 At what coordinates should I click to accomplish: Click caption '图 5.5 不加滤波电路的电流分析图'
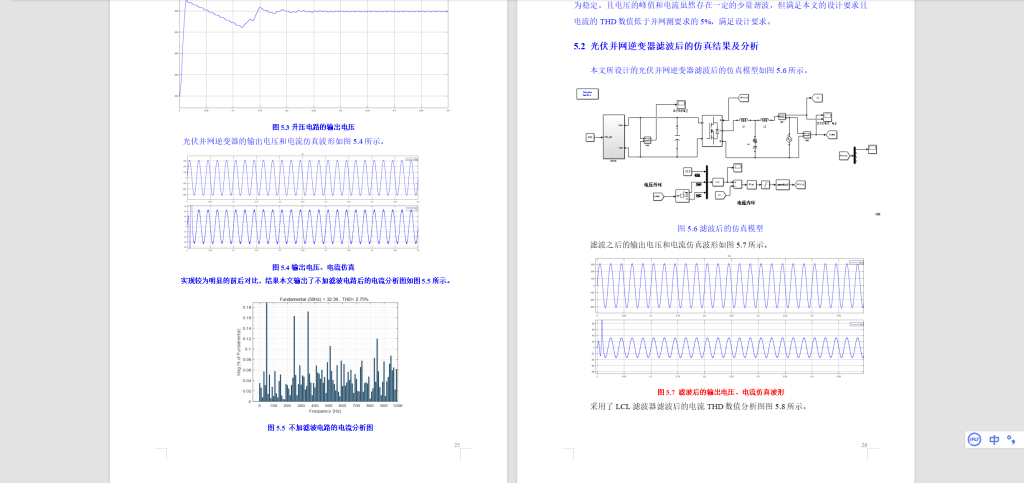(320, 428)
